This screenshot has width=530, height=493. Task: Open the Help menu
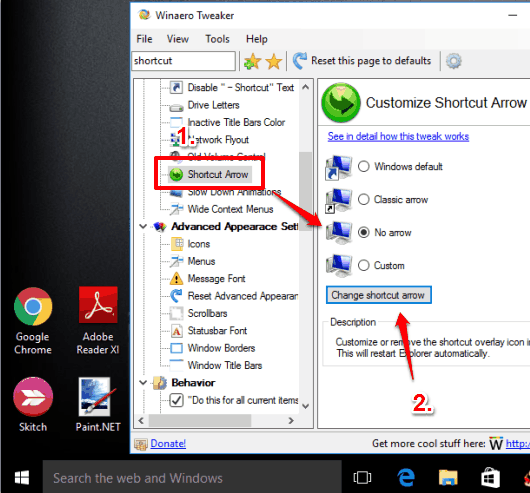point(257,39)
